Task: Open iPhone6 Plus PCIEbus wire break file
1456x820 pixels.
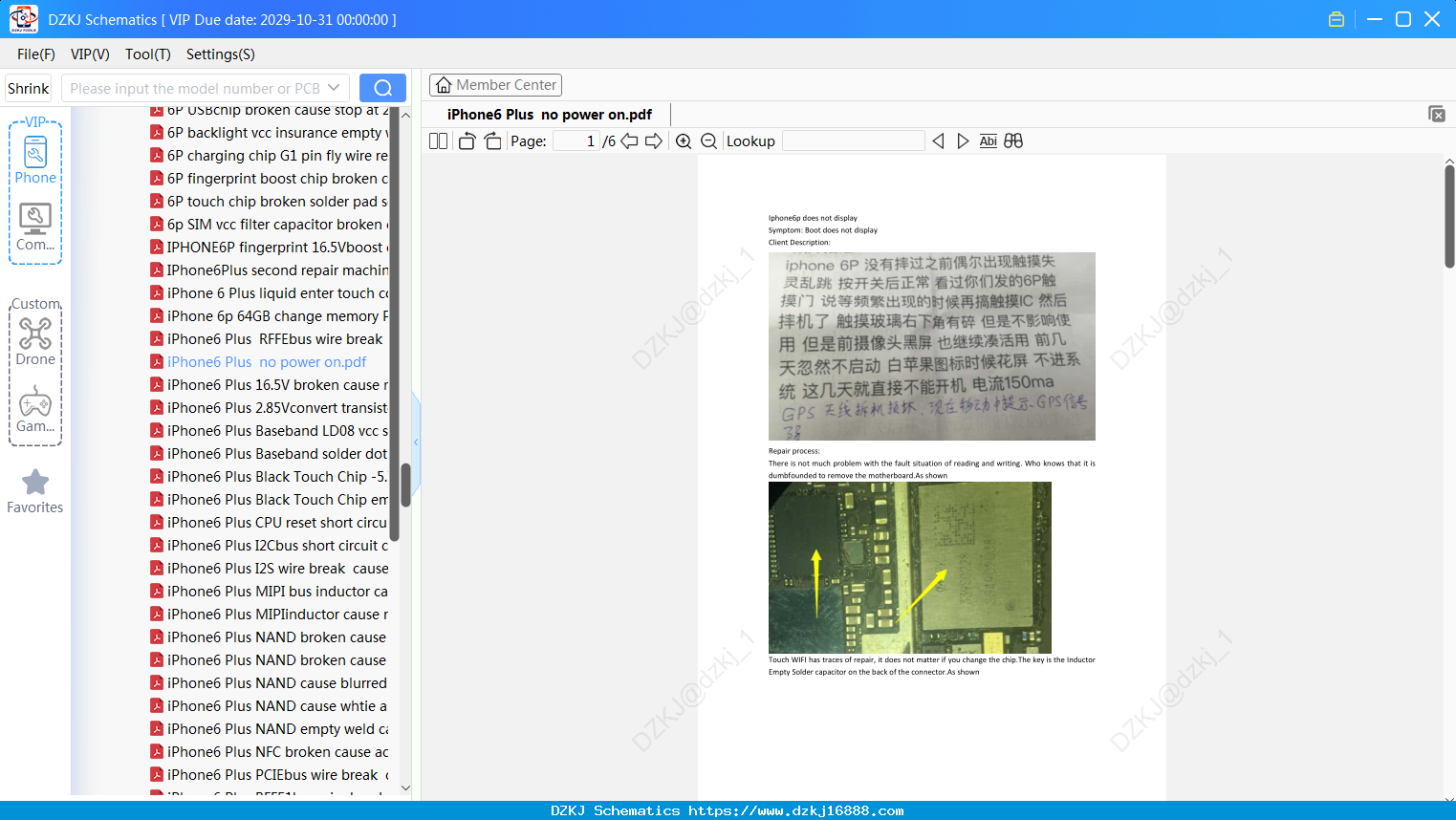Action: tap(277, 775)
